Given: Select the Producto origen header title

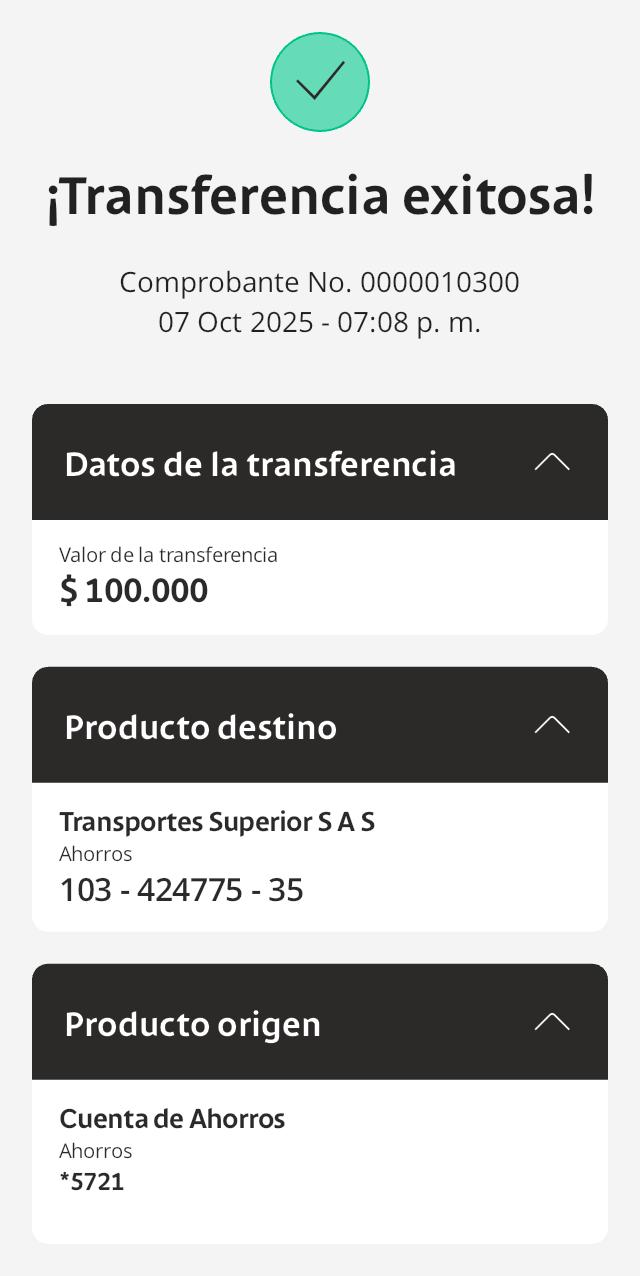Looking at the screenshot, I should tap(192, 1024).
